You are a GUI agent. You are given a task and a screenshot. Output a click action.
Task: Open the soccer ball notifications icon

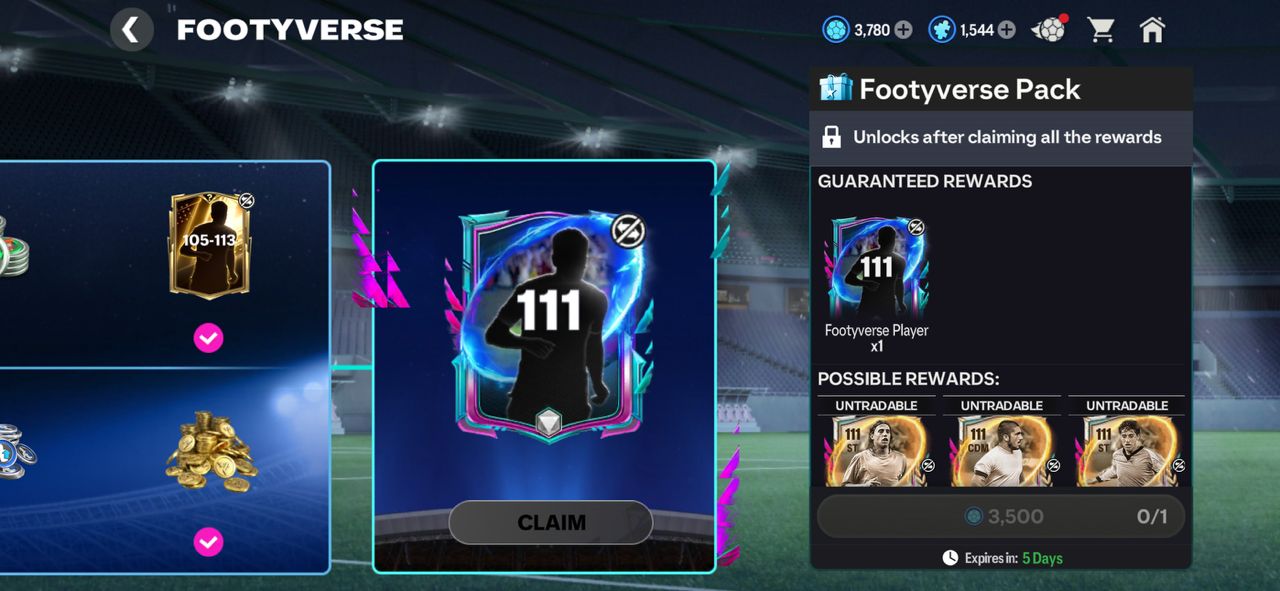coord(1049,29)
